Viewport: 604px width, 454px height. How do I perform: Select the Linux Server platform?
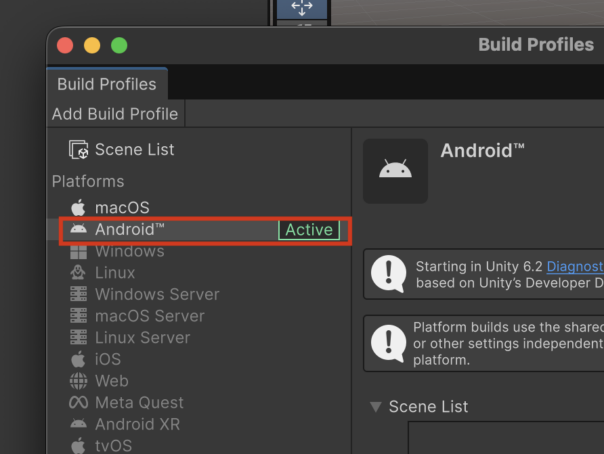pos(142,338)
